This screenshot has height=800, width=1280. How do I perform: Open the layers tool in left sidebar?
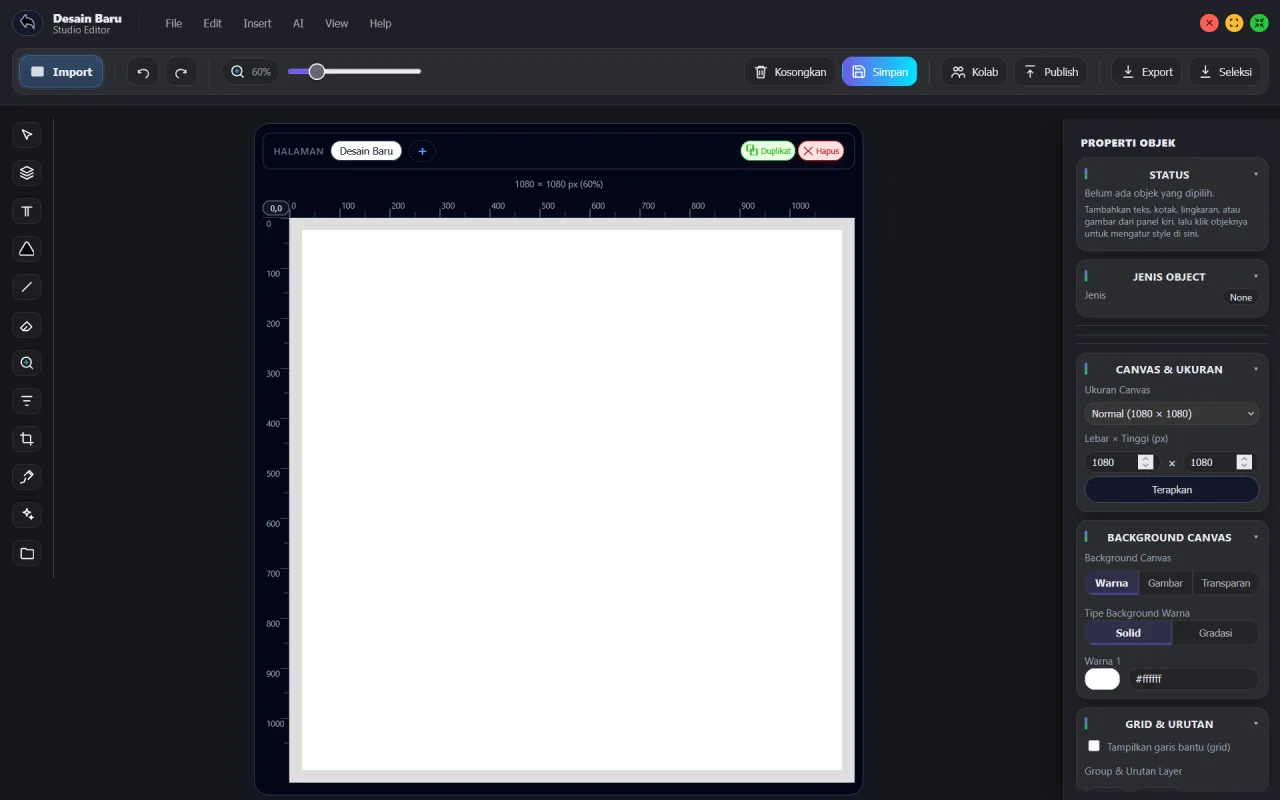27,173
